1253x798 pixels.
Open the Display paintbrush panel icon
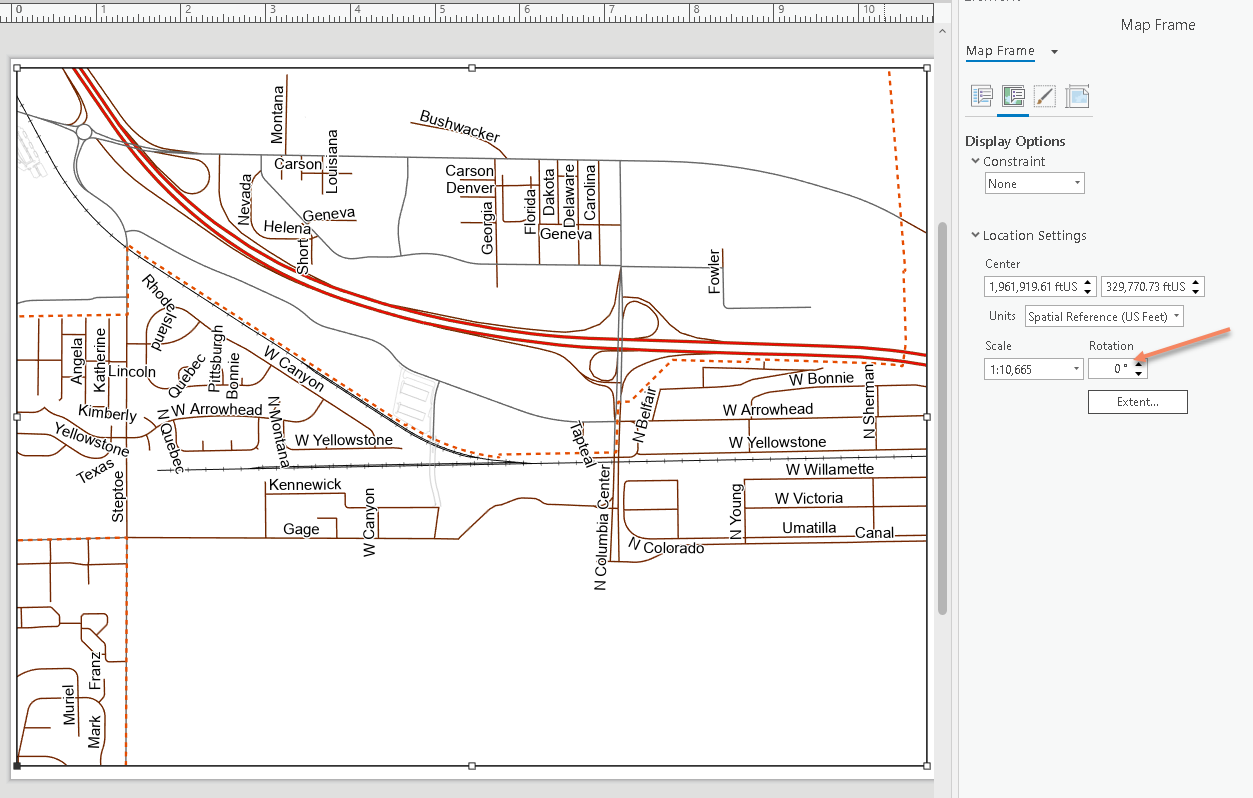[x=1045, y=96]
